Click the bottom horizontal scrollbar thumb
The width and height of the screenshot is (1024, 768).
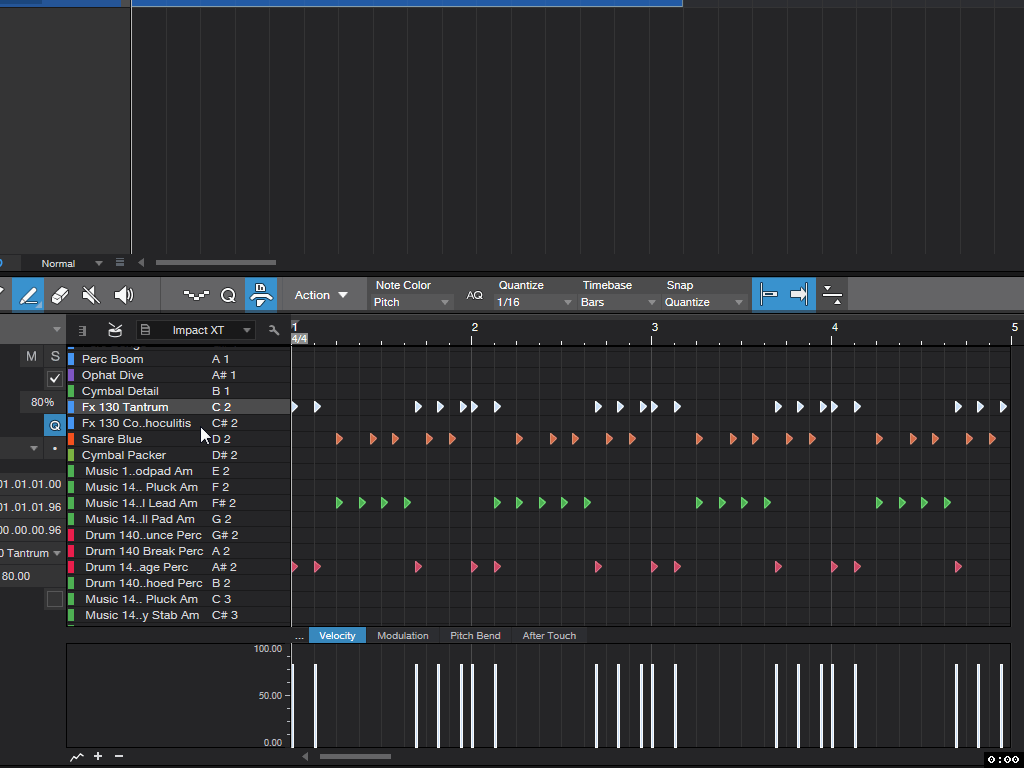point(355,756)
